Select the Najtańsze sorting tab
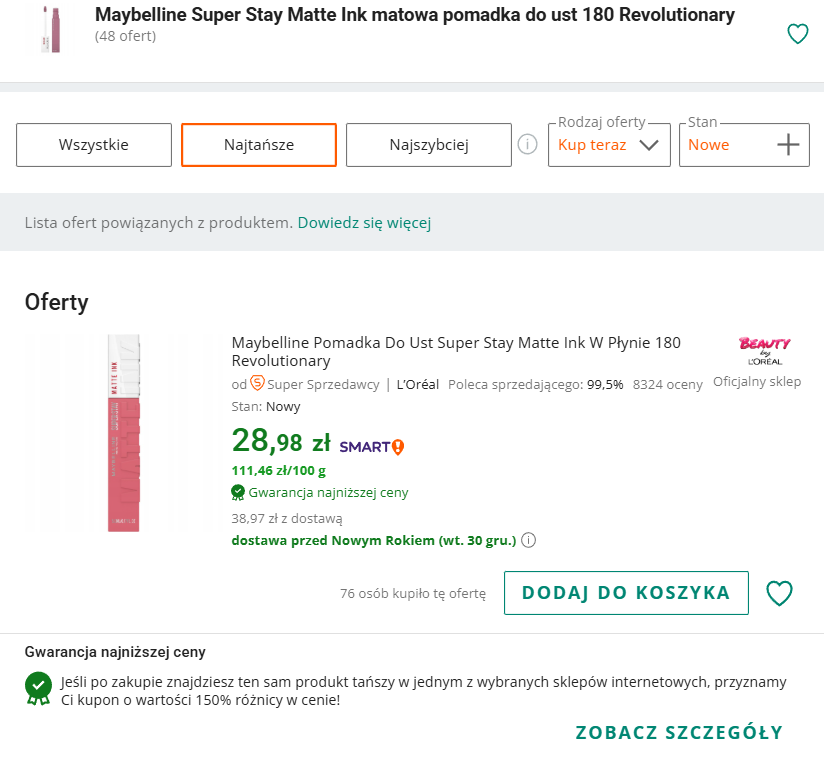Image resolution: width=824 pixels, height=761 pixels. [258, 145]
